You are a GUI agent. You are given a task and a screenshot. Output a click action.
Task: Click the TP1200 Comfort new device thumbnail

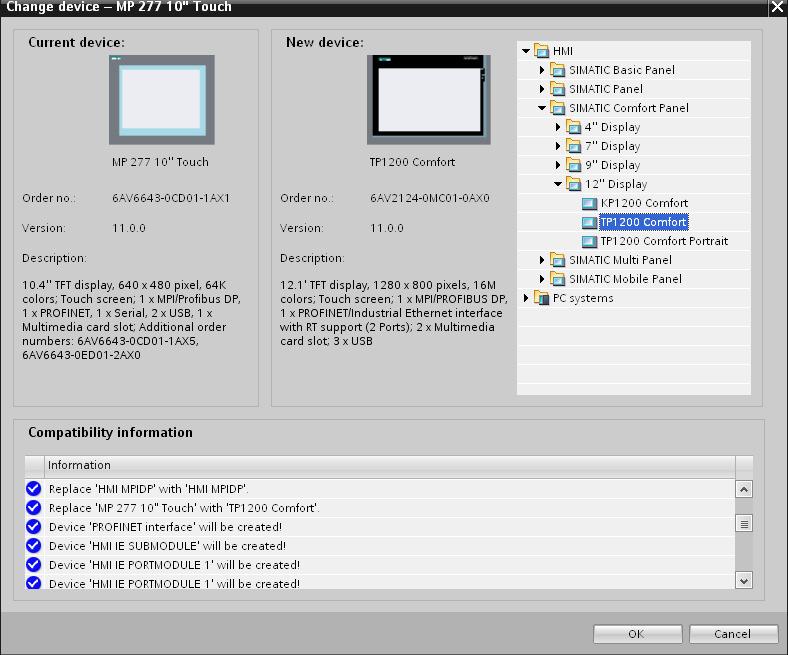tap(429, 100)
